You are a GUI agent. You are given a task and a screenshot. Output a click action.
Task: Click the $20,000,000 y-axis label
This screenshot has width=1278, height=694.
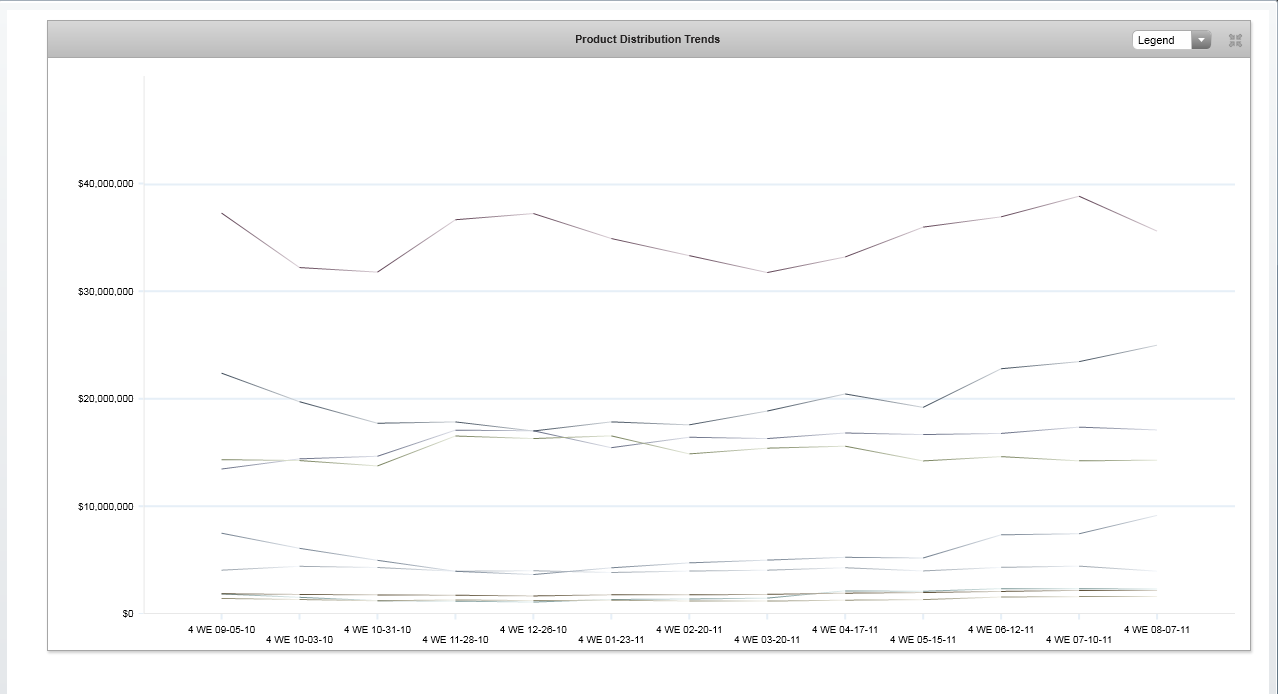pyautogui.click(x=105, y=399)
